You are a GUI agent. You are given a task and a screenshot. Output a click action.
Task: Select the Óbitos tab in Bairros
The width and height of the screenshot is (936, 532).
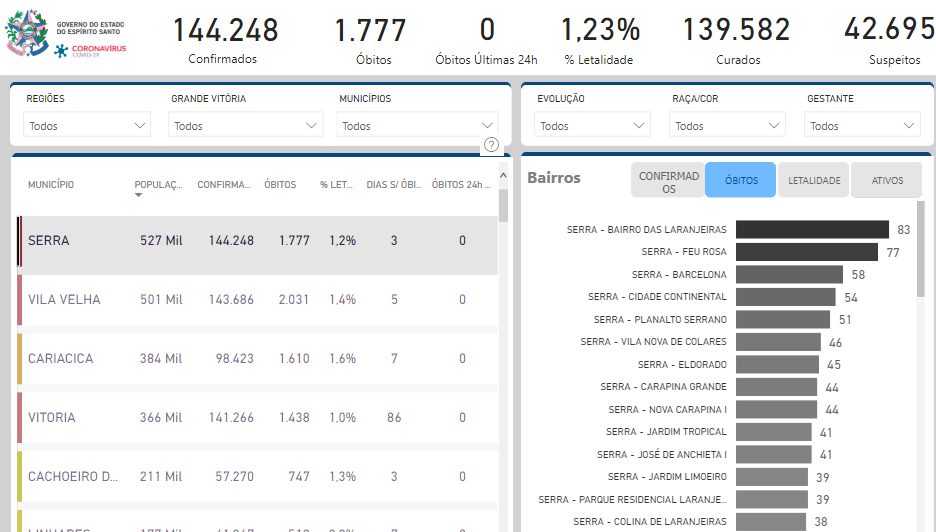(741, 180)
